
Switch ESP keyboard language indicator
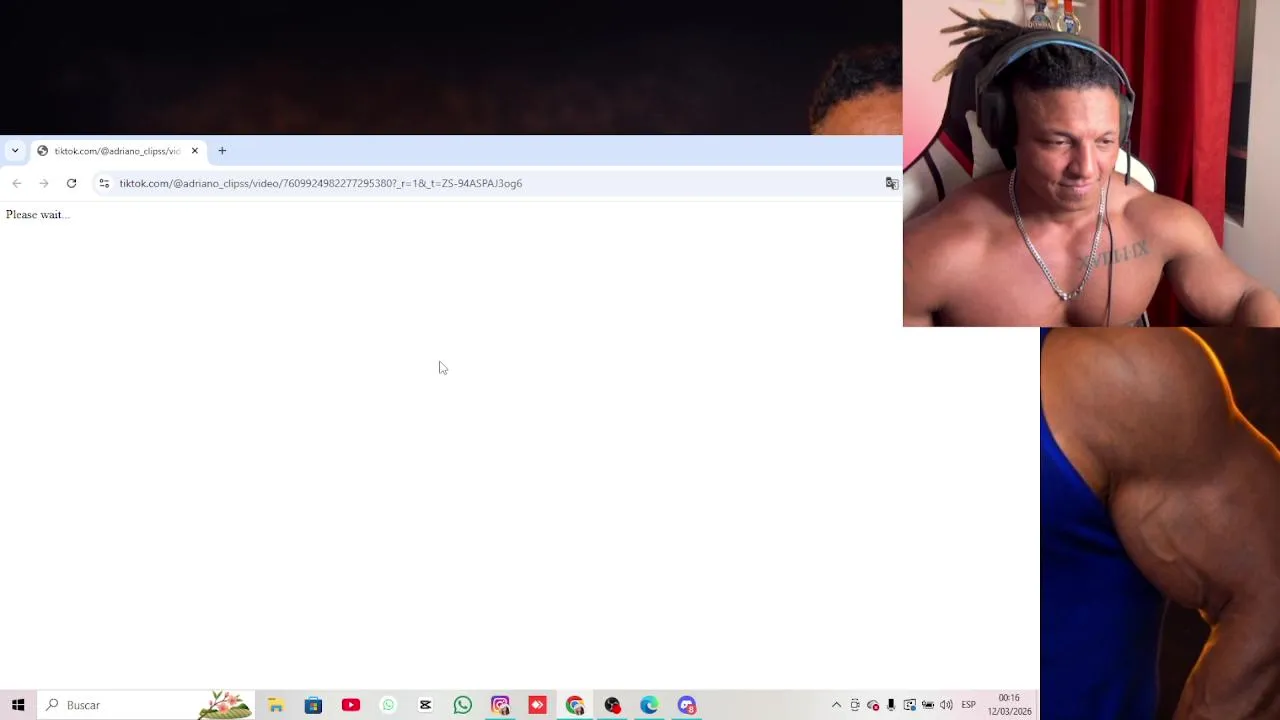pyautogui.click(x=968, y=705)
